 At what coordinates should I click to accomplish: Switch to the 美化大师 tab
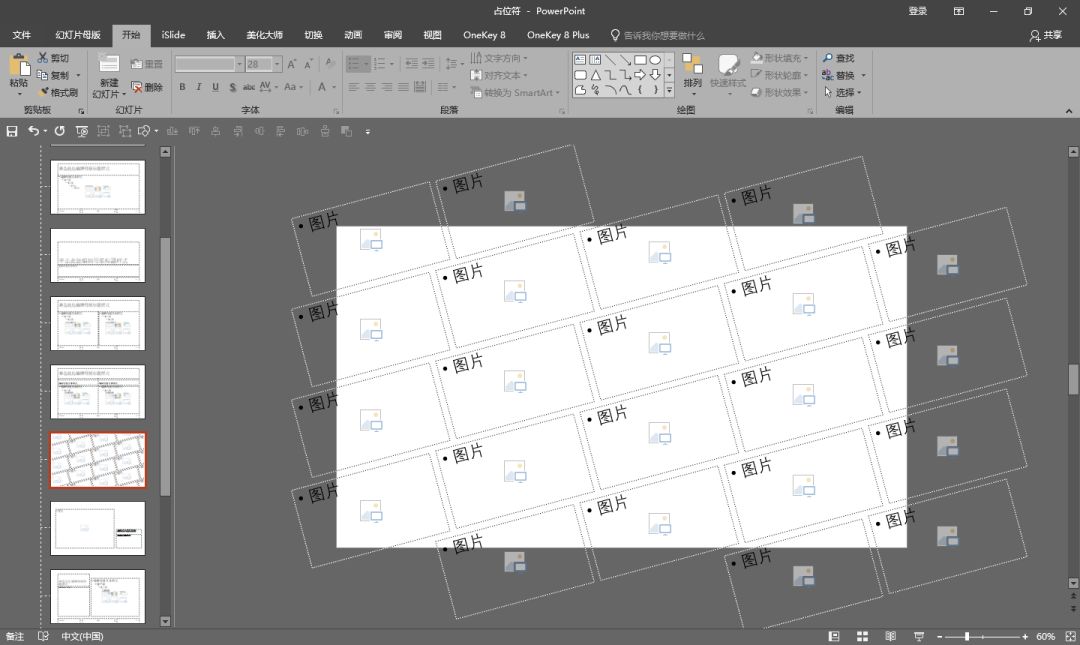(x=264, y=34)
